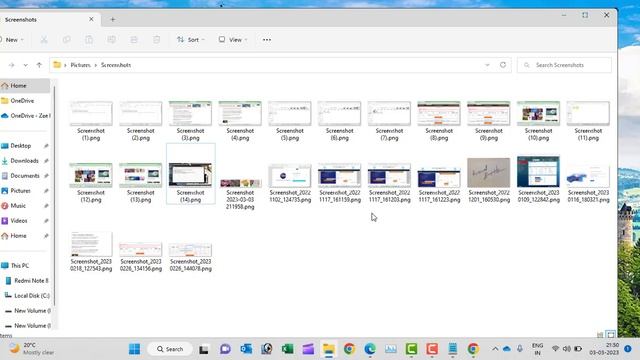640x360 pixels.
Task: Click the Paste clipboard icon
Action: click(x=89, y=40)
